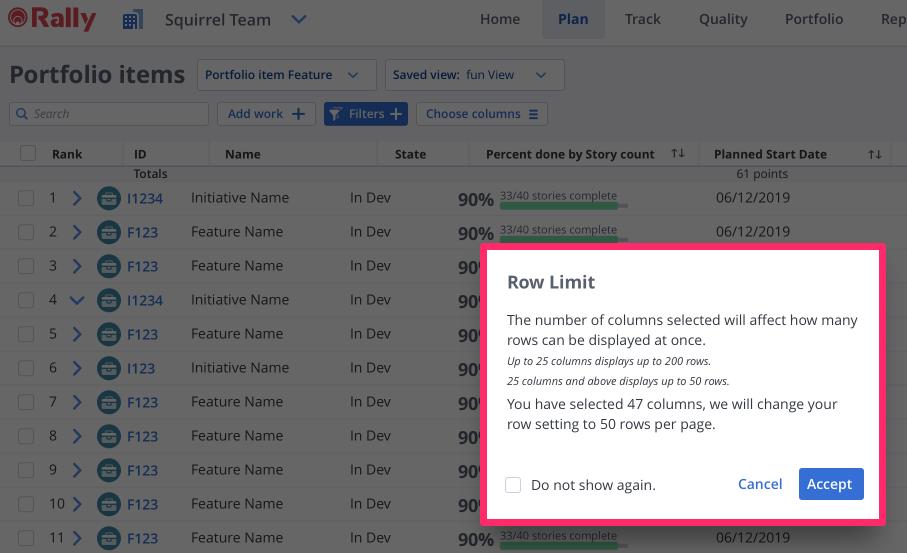
Task: Open the Portfolio tab
Action: click(813, 19)
